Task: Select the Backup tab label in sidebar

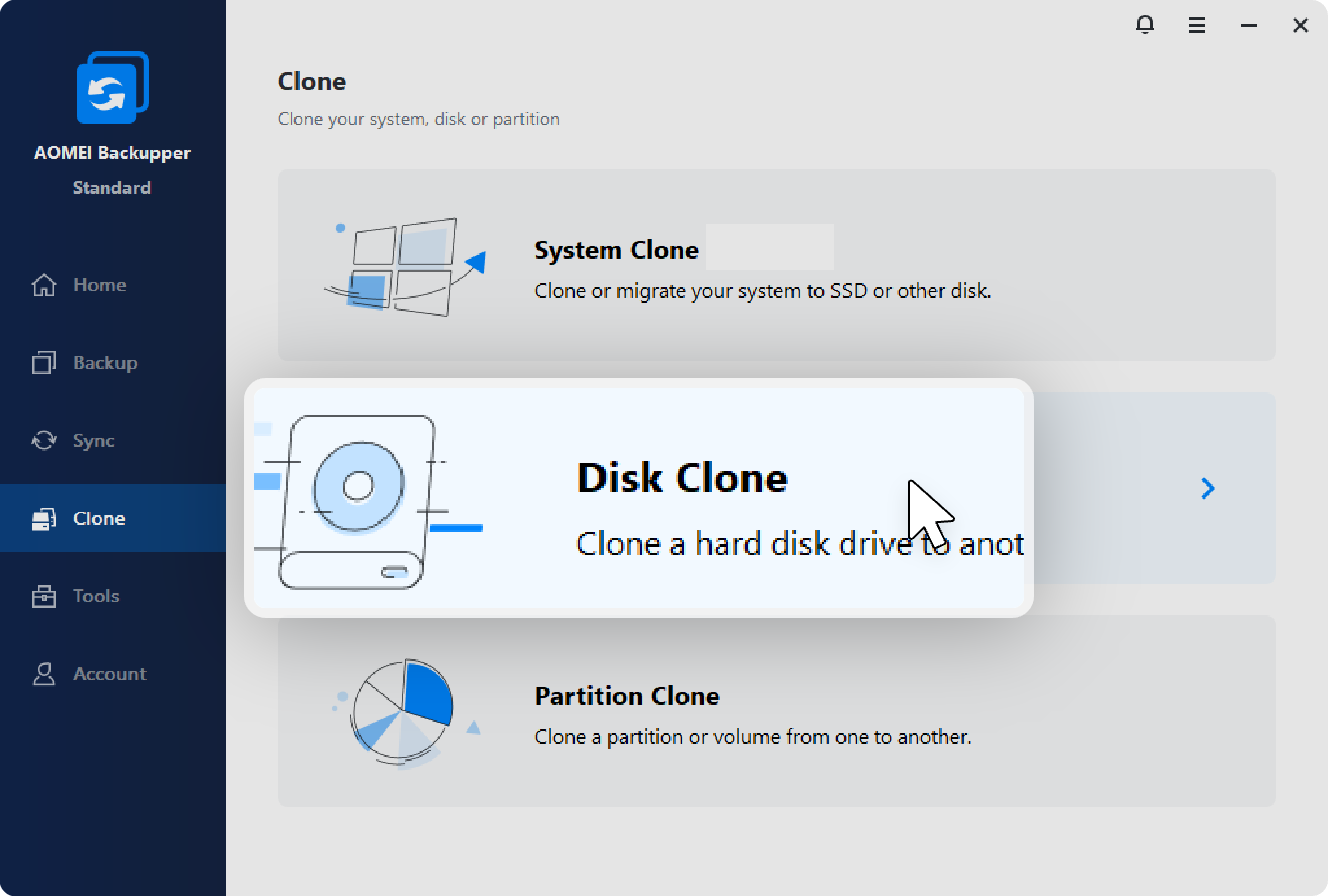Action: (105, 363)
